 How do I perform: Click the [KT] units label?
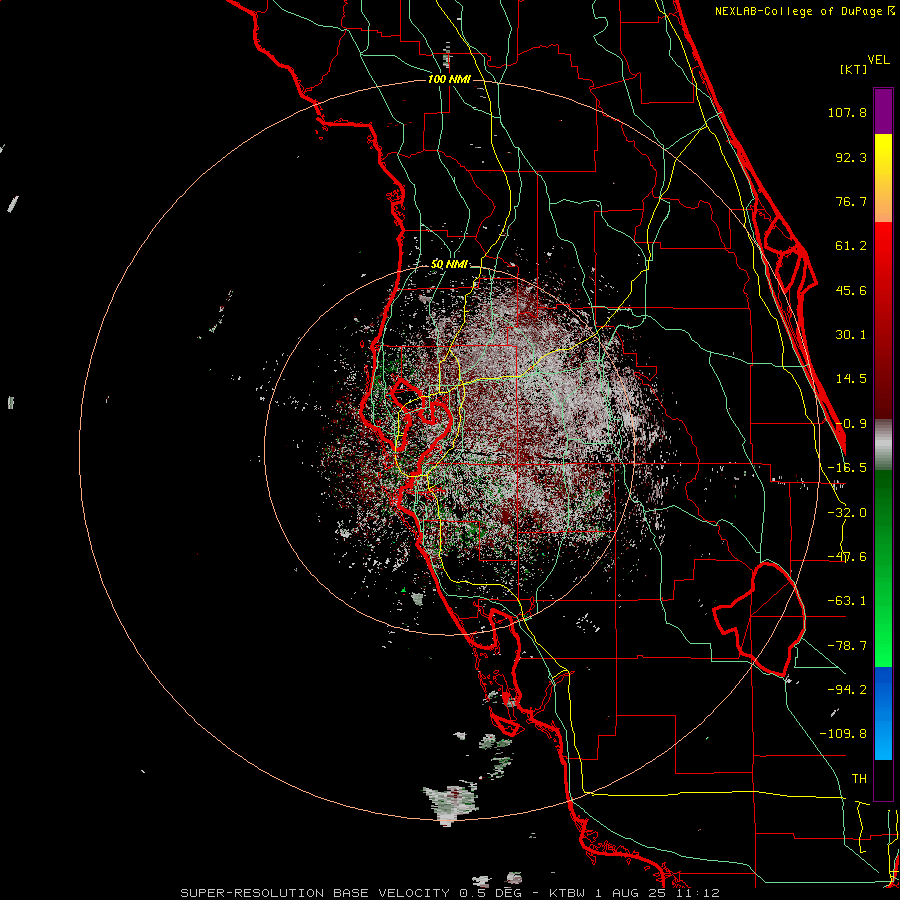(x=853, y=69)
